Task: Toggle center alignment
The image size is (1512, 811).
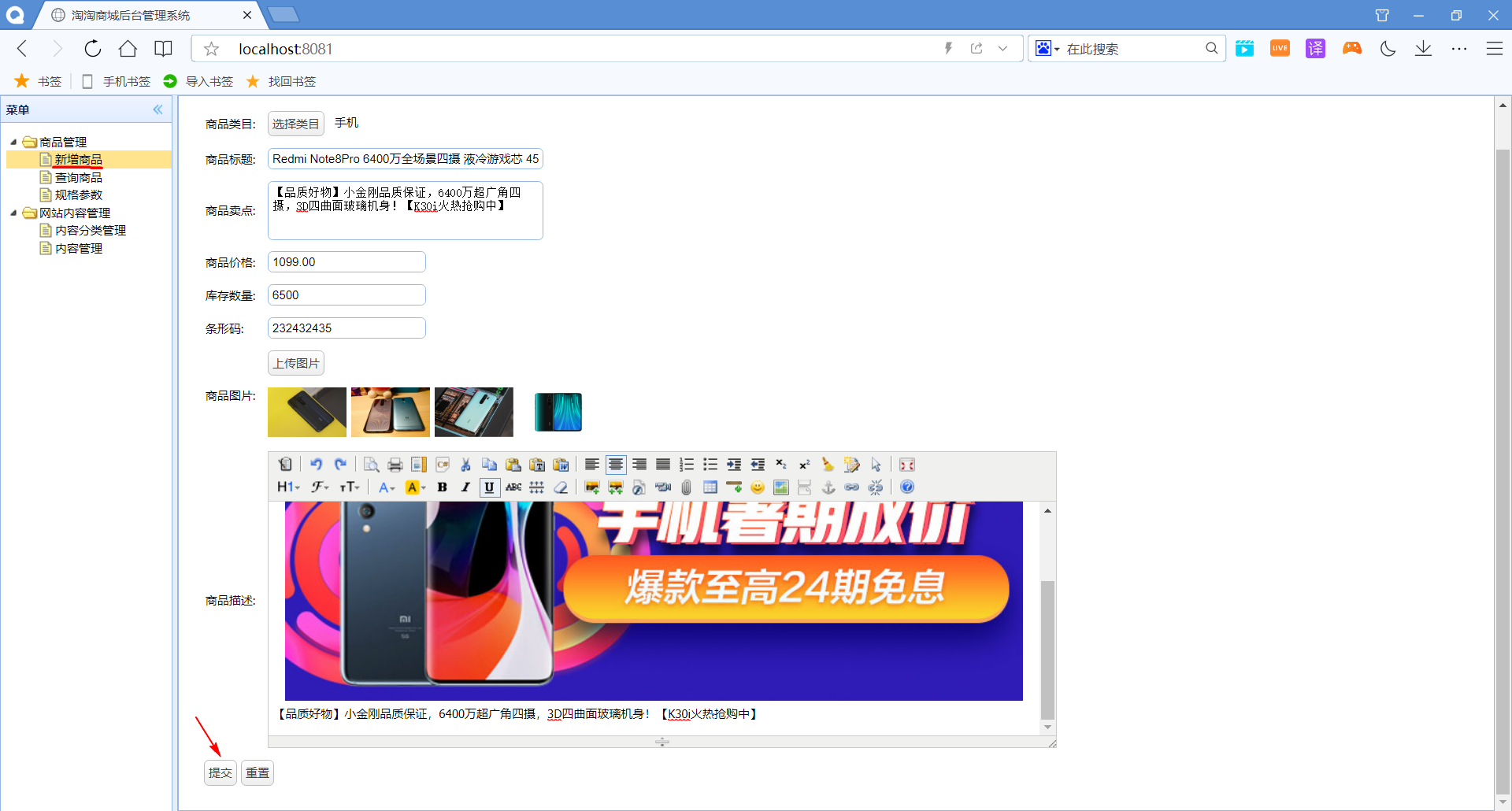Action: [x=615, y=465]
